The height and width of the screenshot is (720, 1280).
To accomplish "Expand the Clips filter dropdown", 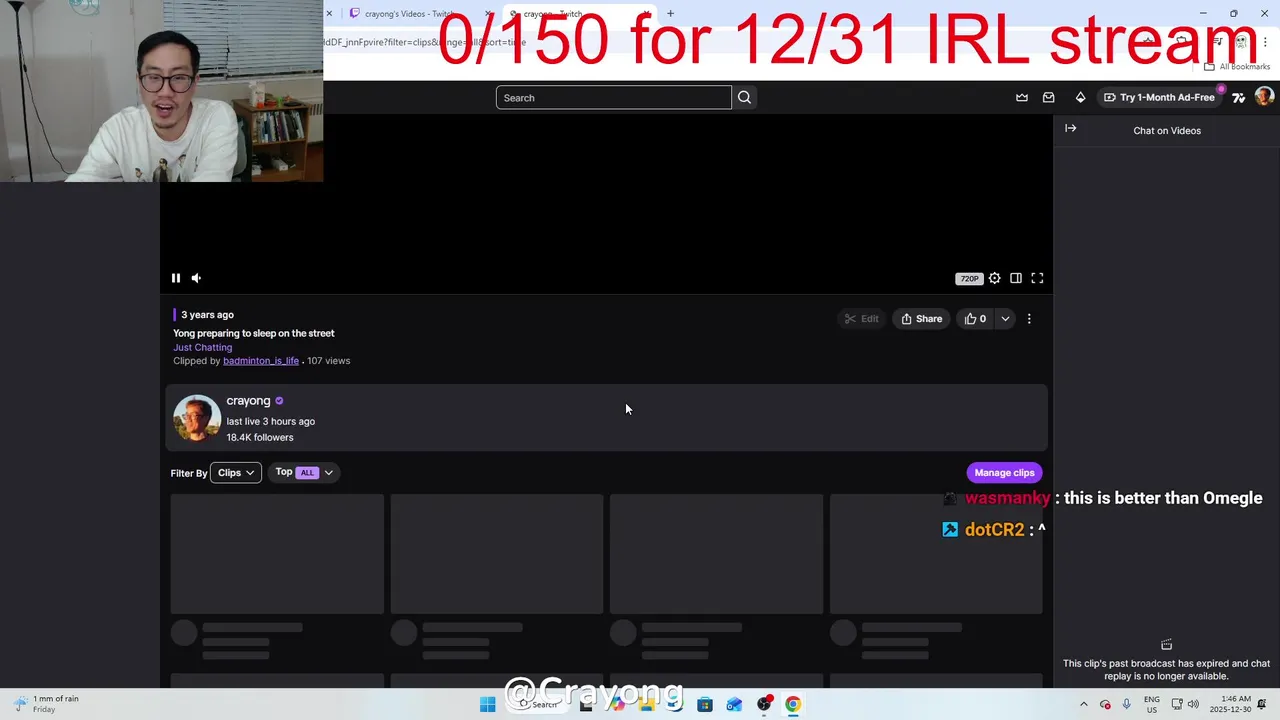I will pyautogui.click(x=236, y=473).
